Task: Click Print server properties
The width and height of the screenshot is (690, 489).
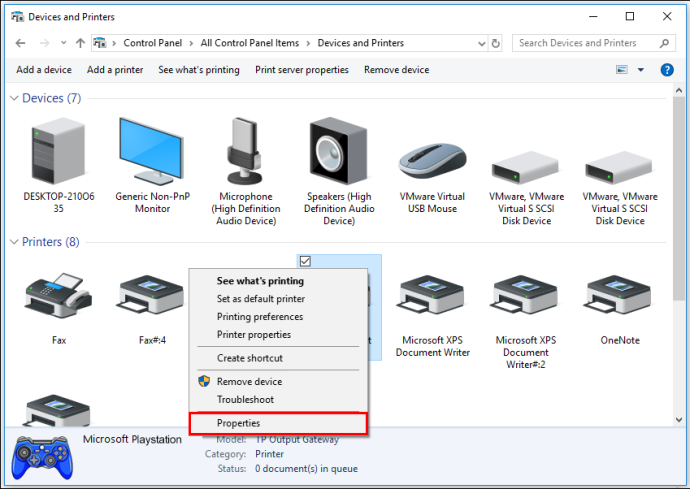Action: tap(301, 70)
